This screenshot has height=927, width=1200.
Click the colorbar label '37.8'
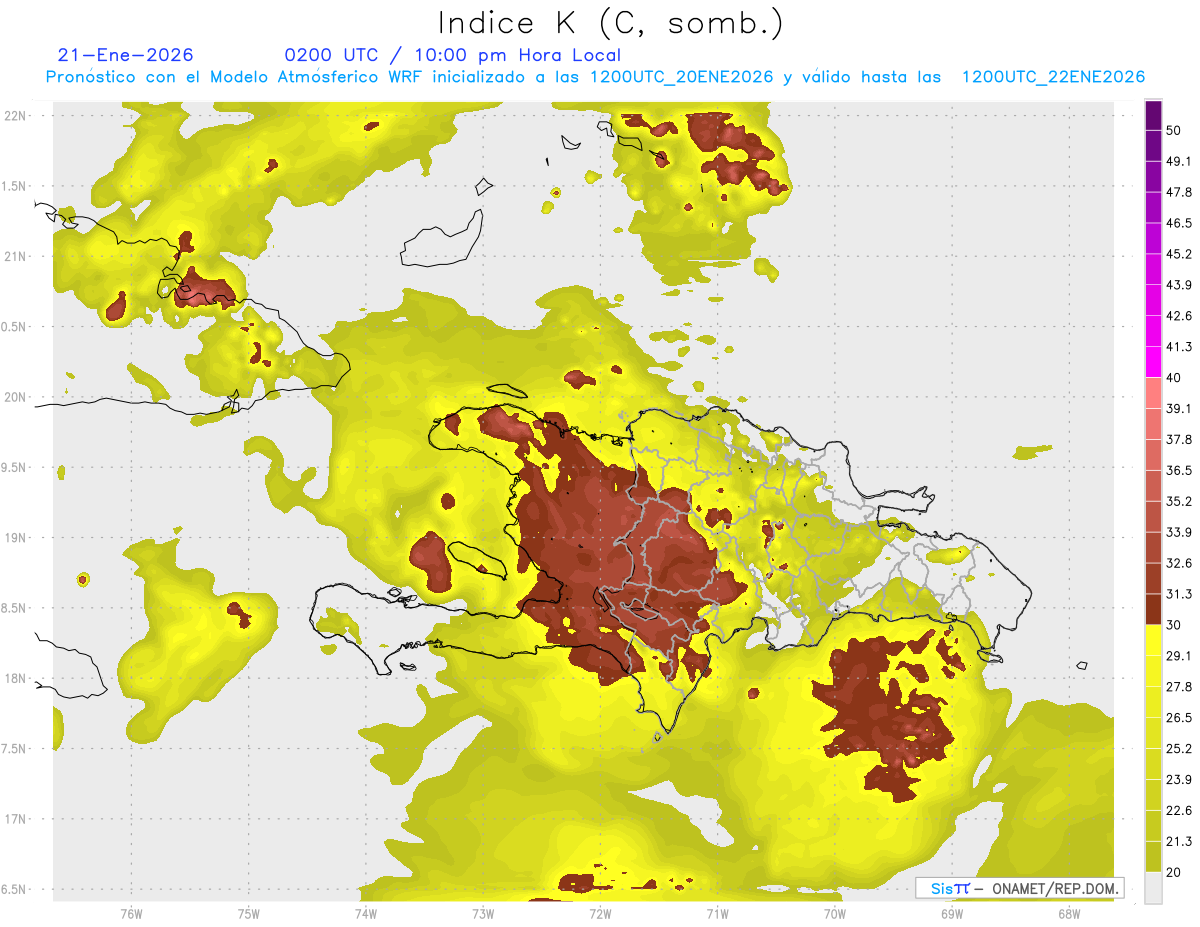[1179, 439]
